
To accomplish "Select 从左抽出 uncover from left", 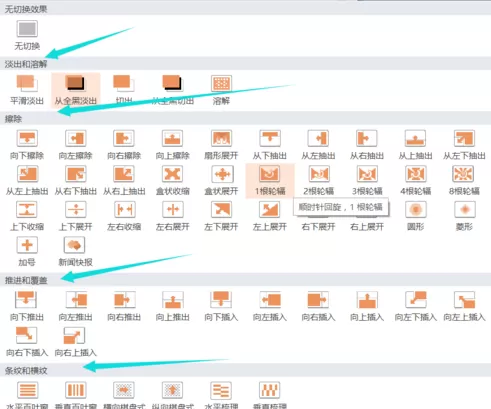I will pyautogui.click(x=318, y=145).
